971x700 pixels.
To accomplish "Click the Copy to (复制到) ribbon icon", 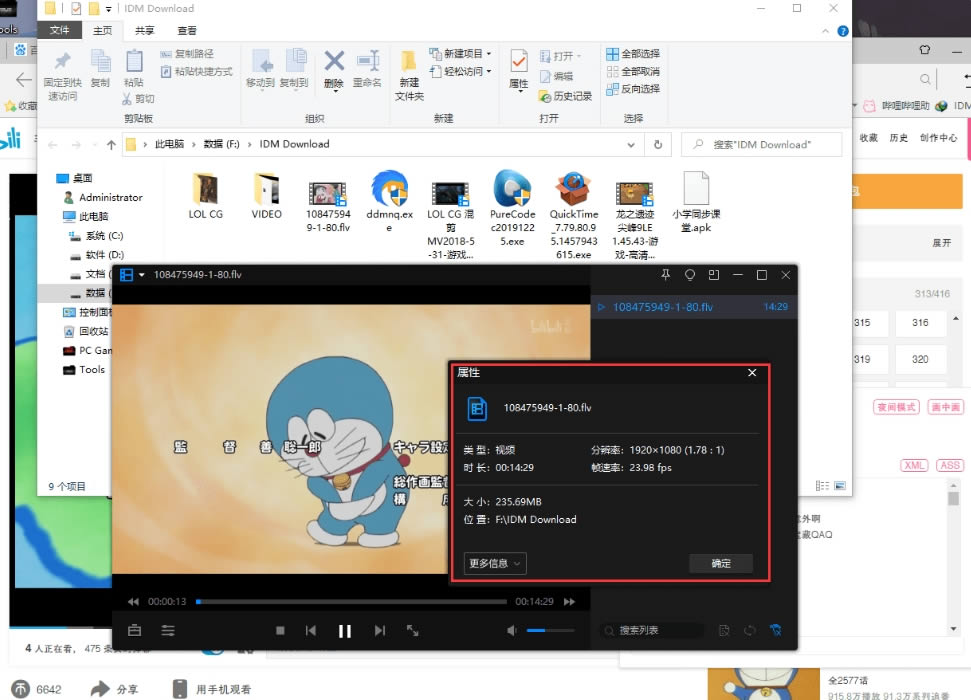I will [294, 68].
